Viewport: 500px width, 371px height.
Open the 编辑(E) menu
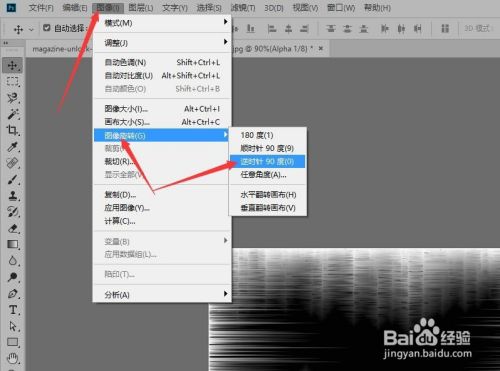[x=75, y=7]
